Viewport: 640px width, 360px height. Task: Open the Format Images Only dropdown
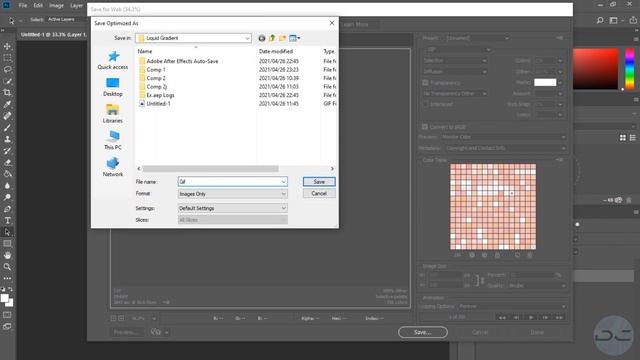(233, 194)
